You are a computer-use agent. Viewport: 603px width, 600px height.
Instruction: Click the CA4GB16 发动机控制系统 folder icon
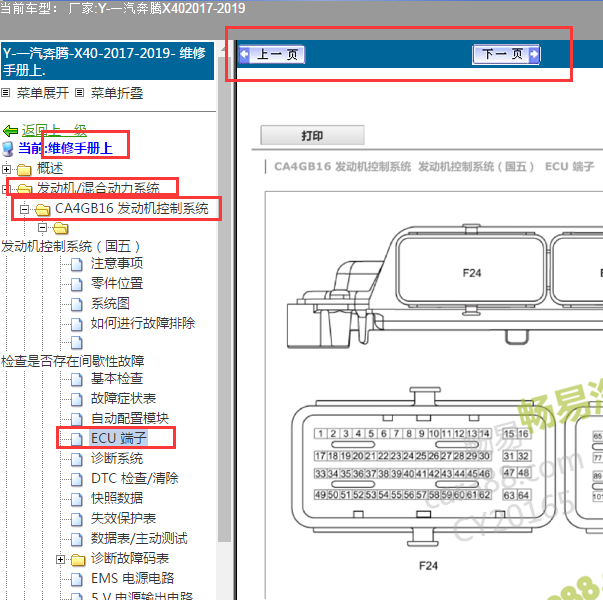point(42,210)
